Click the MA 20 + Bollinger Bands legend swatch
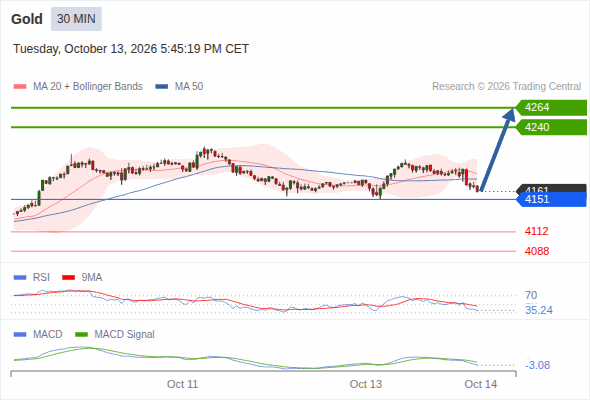This screenshot has width=590, height=400. point(20,87)
